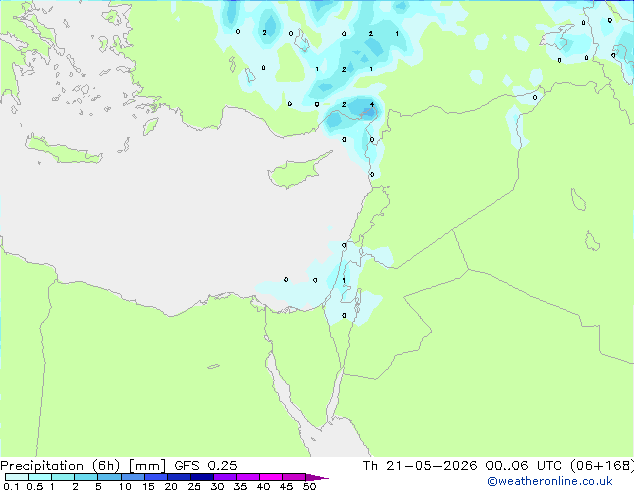Click the legend label '30'
The image size is (634, 490).
217,486
